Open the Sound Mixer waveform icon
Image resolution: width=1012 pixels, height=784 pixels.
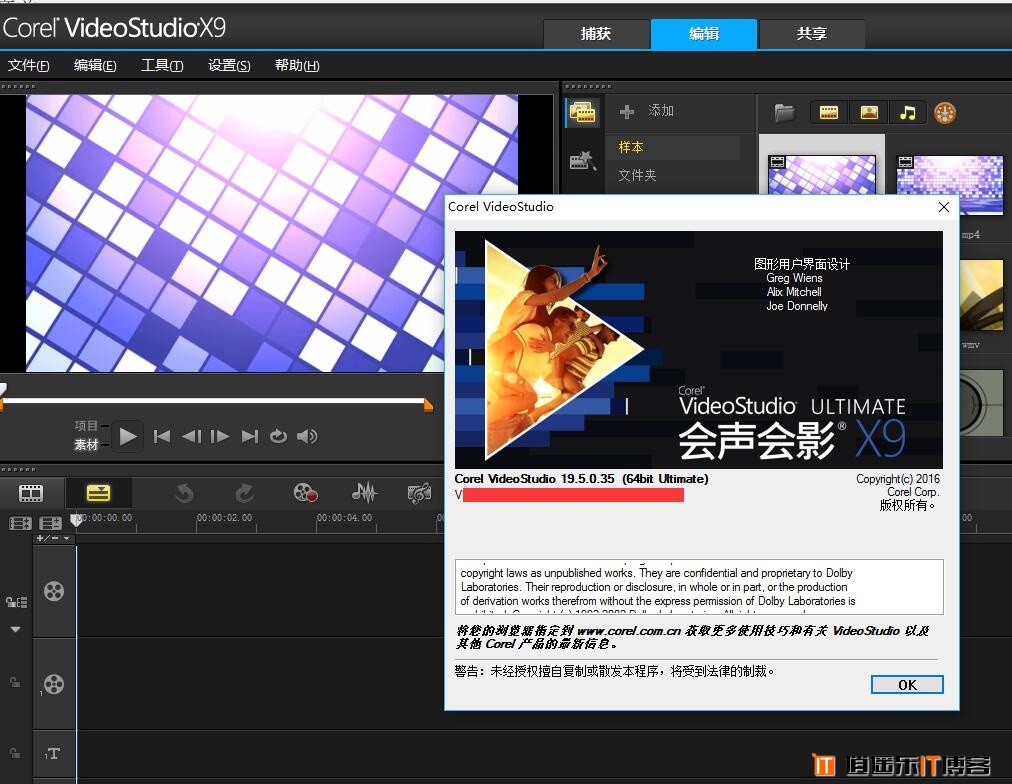(365, 493)
